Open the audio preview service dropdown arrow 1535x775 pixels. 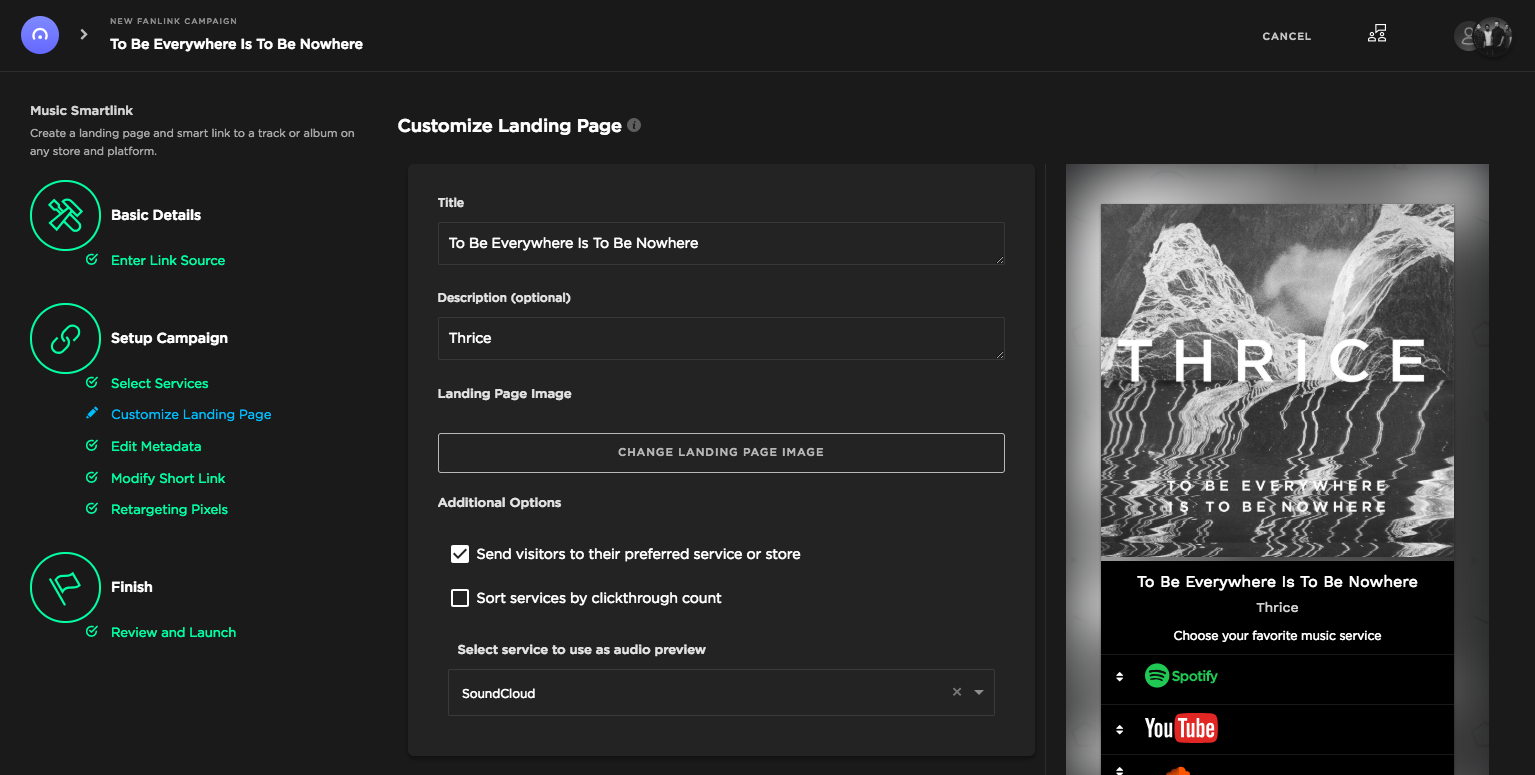[x=979, y=692]
